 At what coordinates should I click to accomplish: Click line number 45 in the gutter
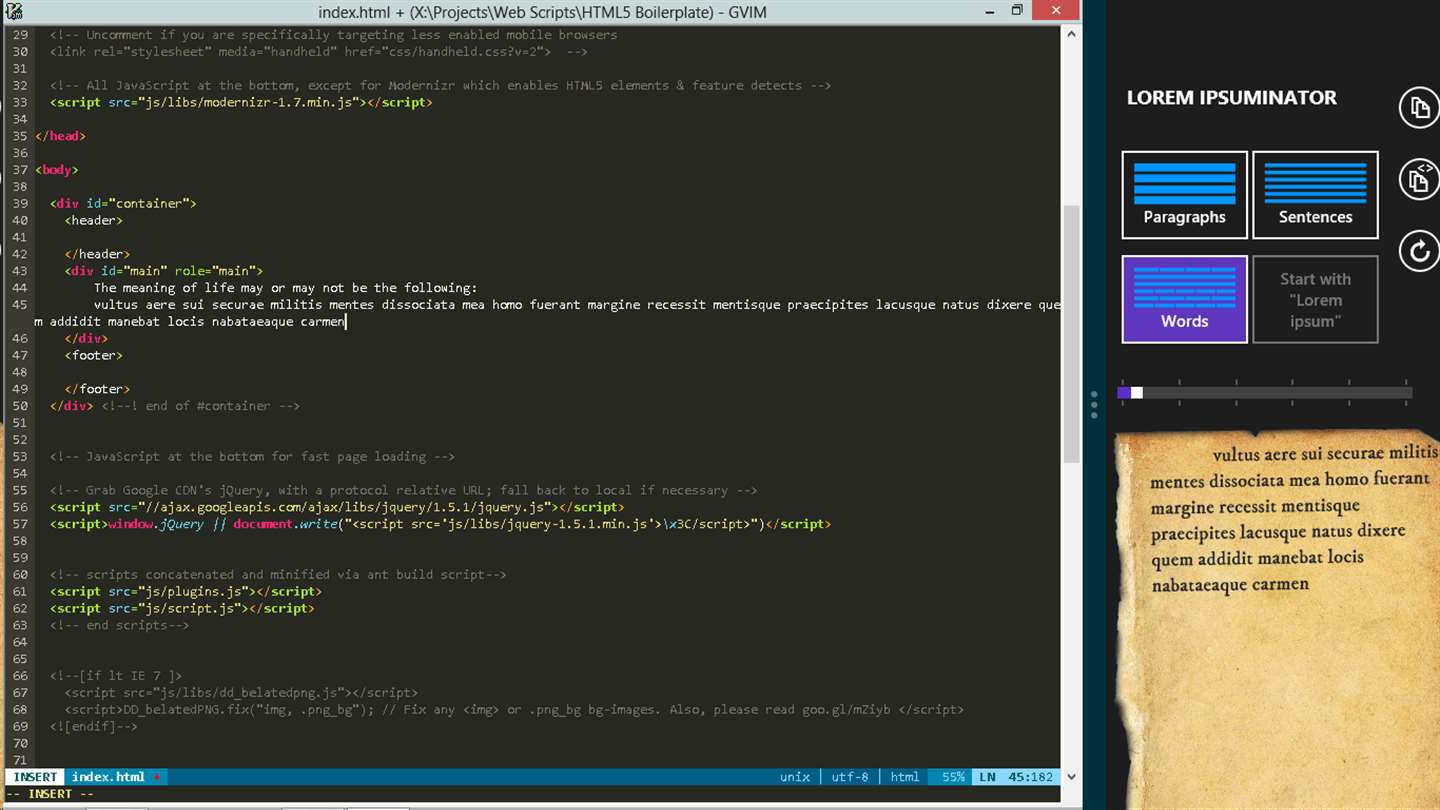[20, 305]
